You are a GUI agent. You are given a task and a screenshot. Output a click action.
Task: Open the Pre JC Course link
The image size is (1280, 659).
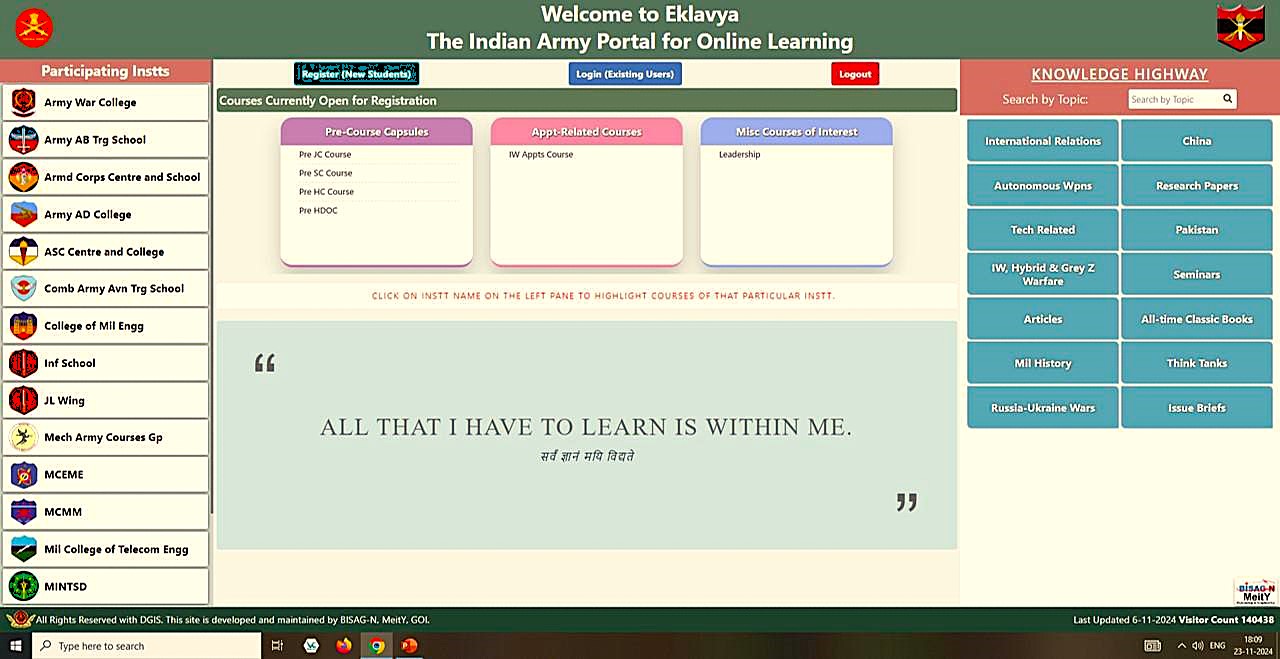point(325,155)
